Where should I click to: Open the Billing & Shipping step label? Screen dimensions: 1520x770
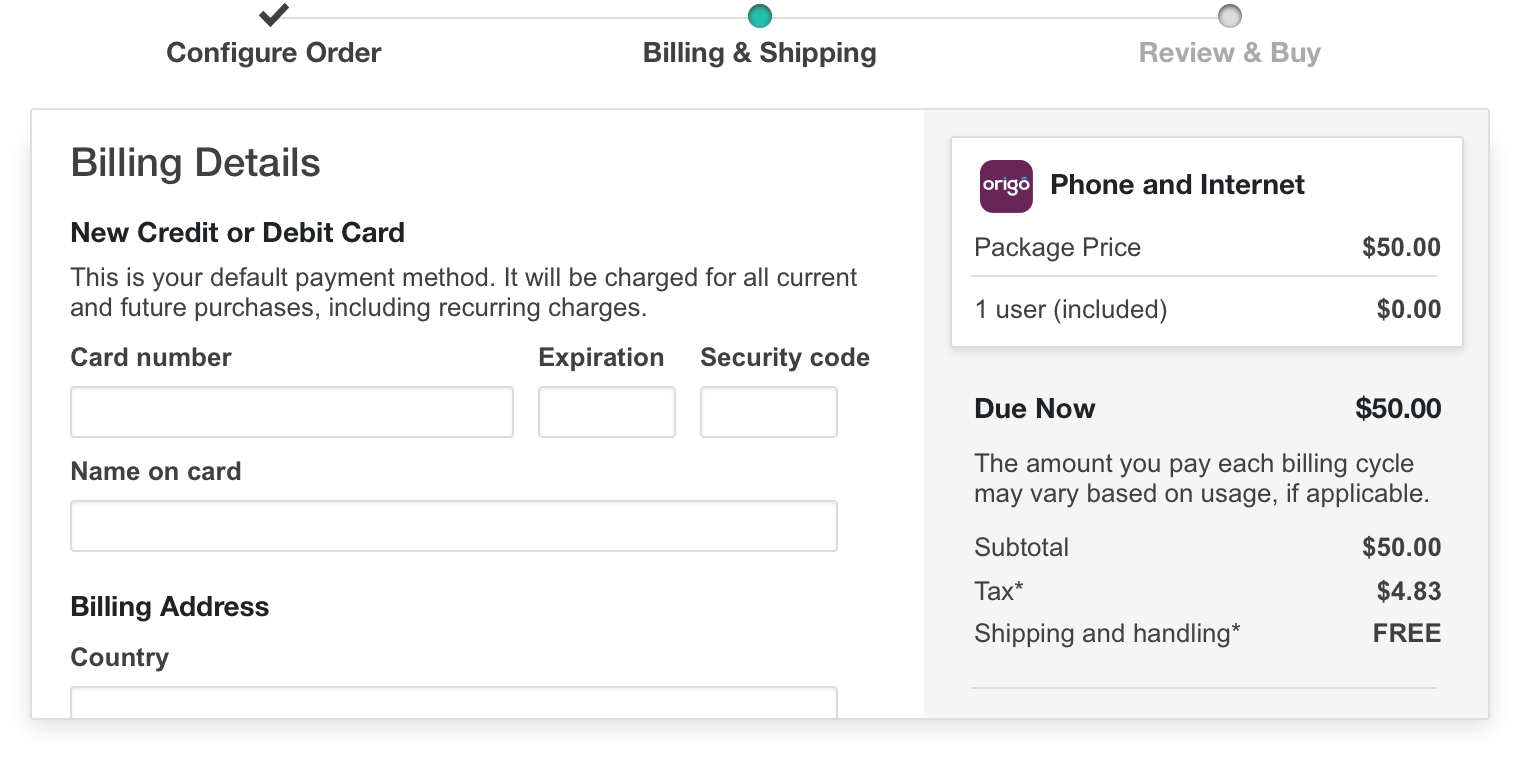click(x=760, y=53)
